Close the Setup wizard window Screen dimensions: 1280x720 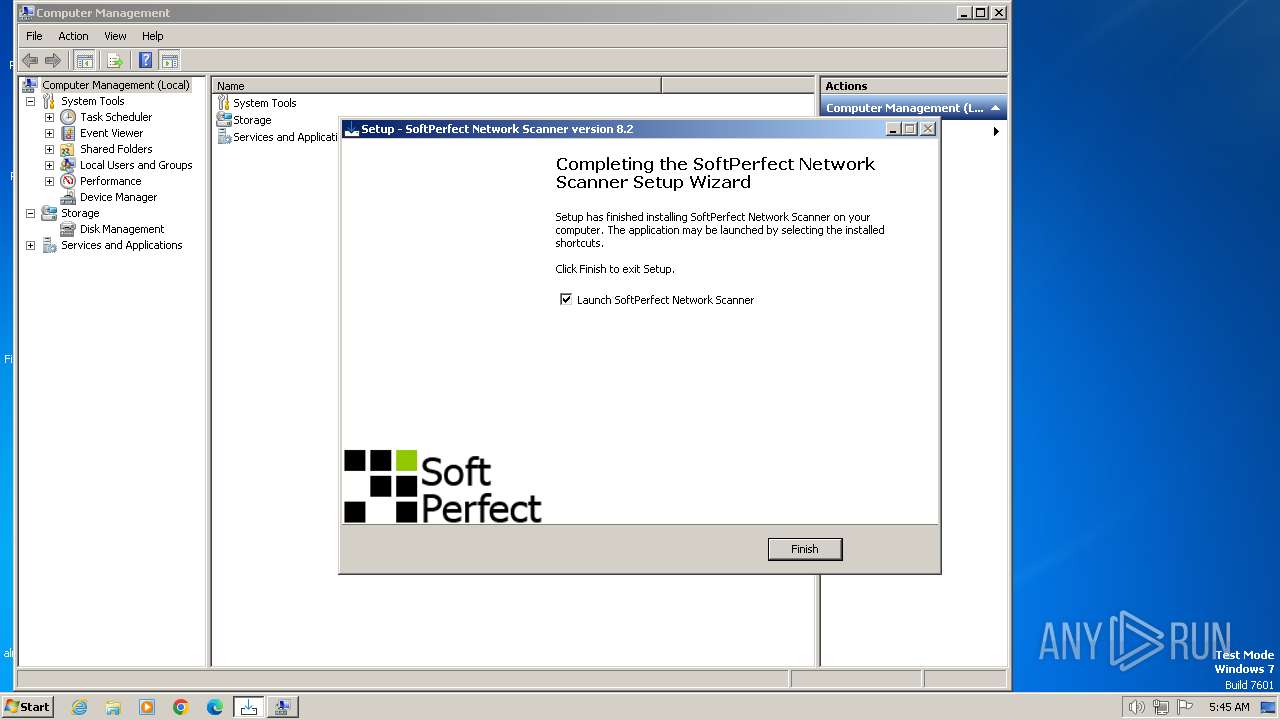tap(927, 129)
